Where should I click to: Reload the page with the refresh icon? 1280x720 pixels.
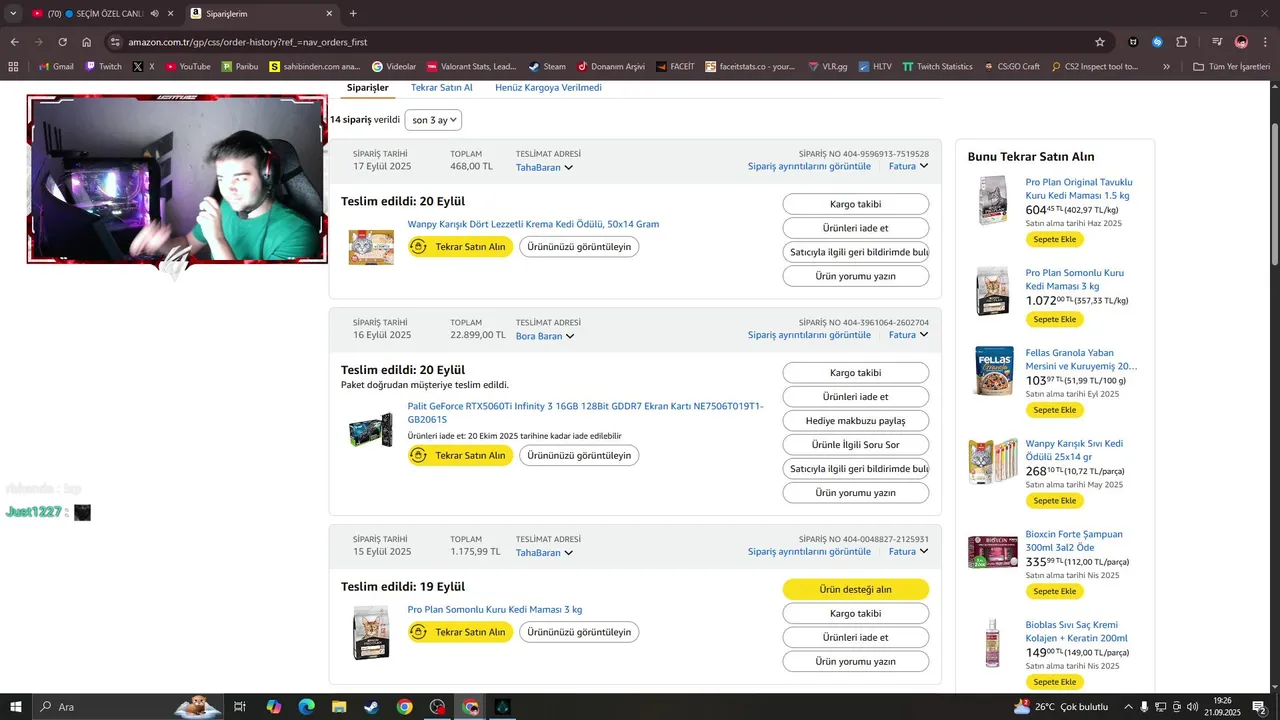point(62,42)
